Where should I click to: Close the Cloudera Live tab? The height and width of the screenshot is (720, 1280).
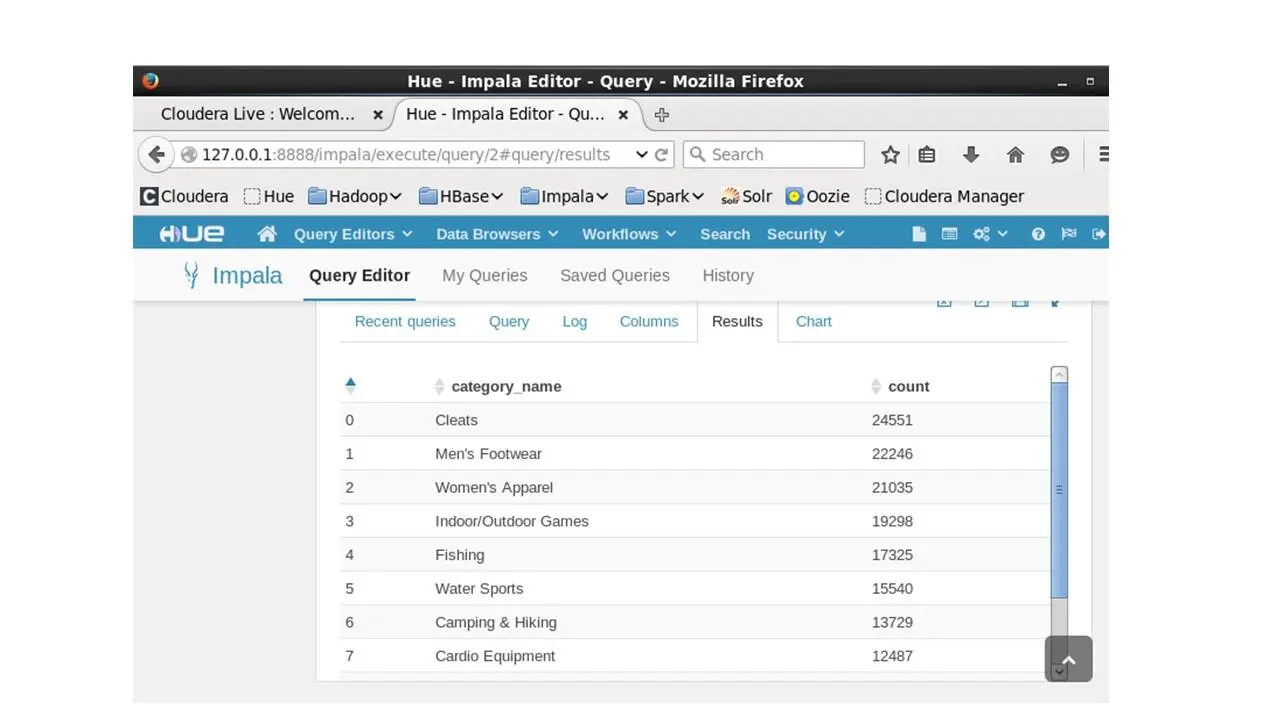378,115
